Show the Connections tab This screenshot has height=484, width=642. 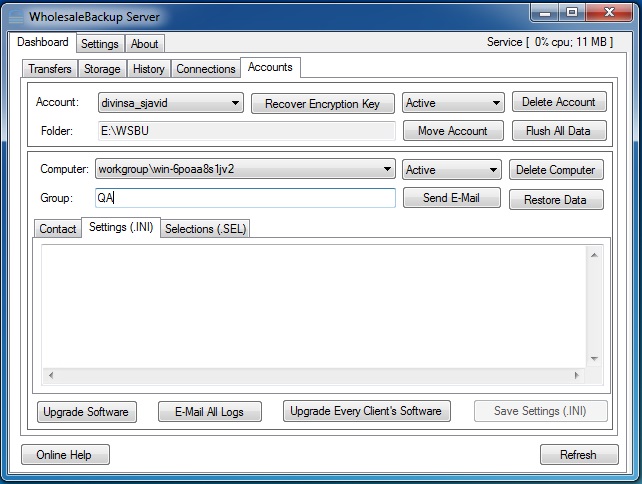tap(206, 69)
